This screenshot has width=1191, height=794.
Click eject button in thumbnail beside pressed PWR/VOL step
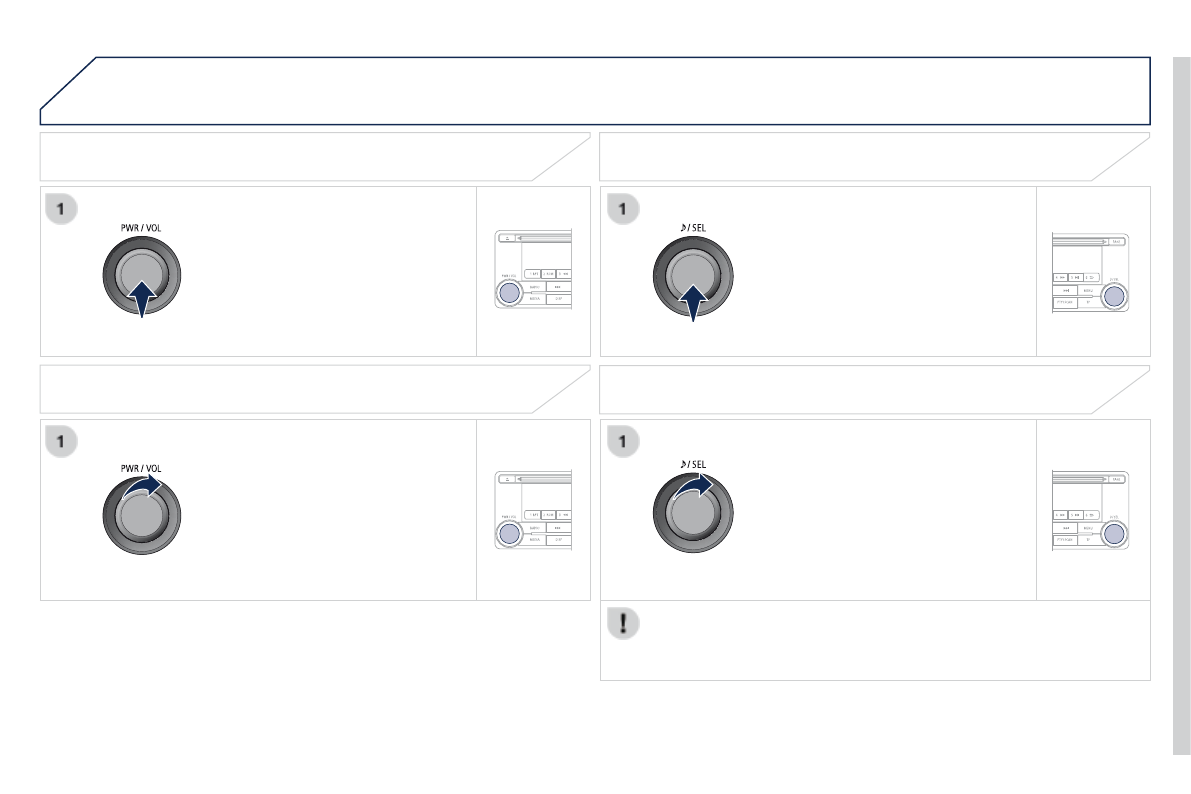506,240
